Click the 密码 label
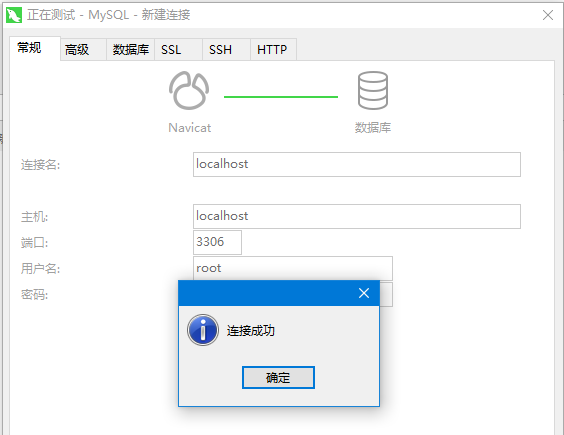564x435 pixels. pos(34,295)
